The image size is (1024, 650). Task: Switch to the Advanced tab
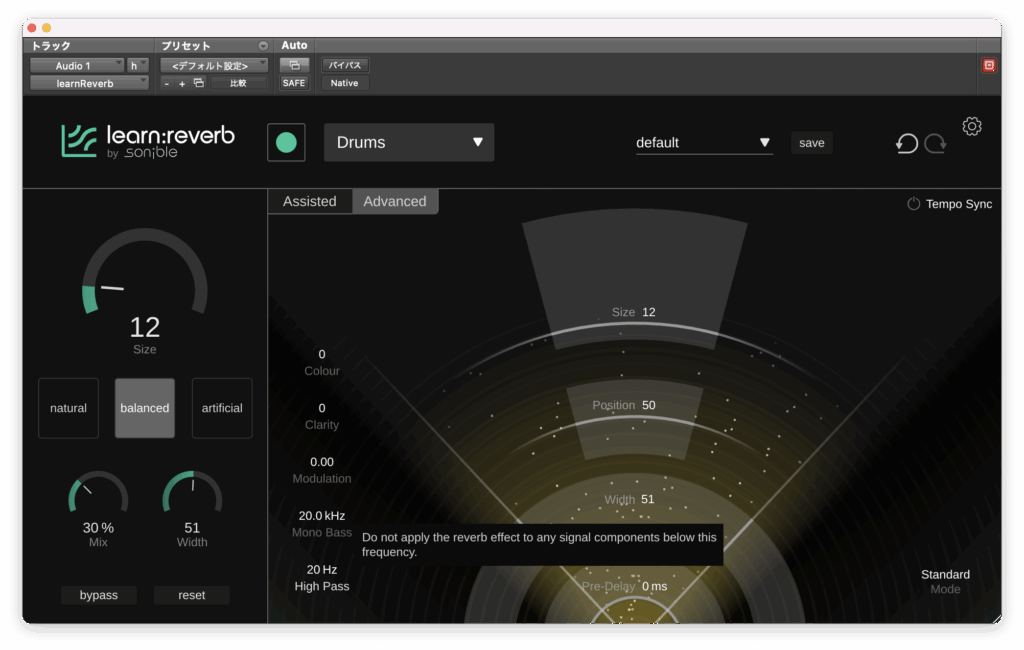(395, 201)
